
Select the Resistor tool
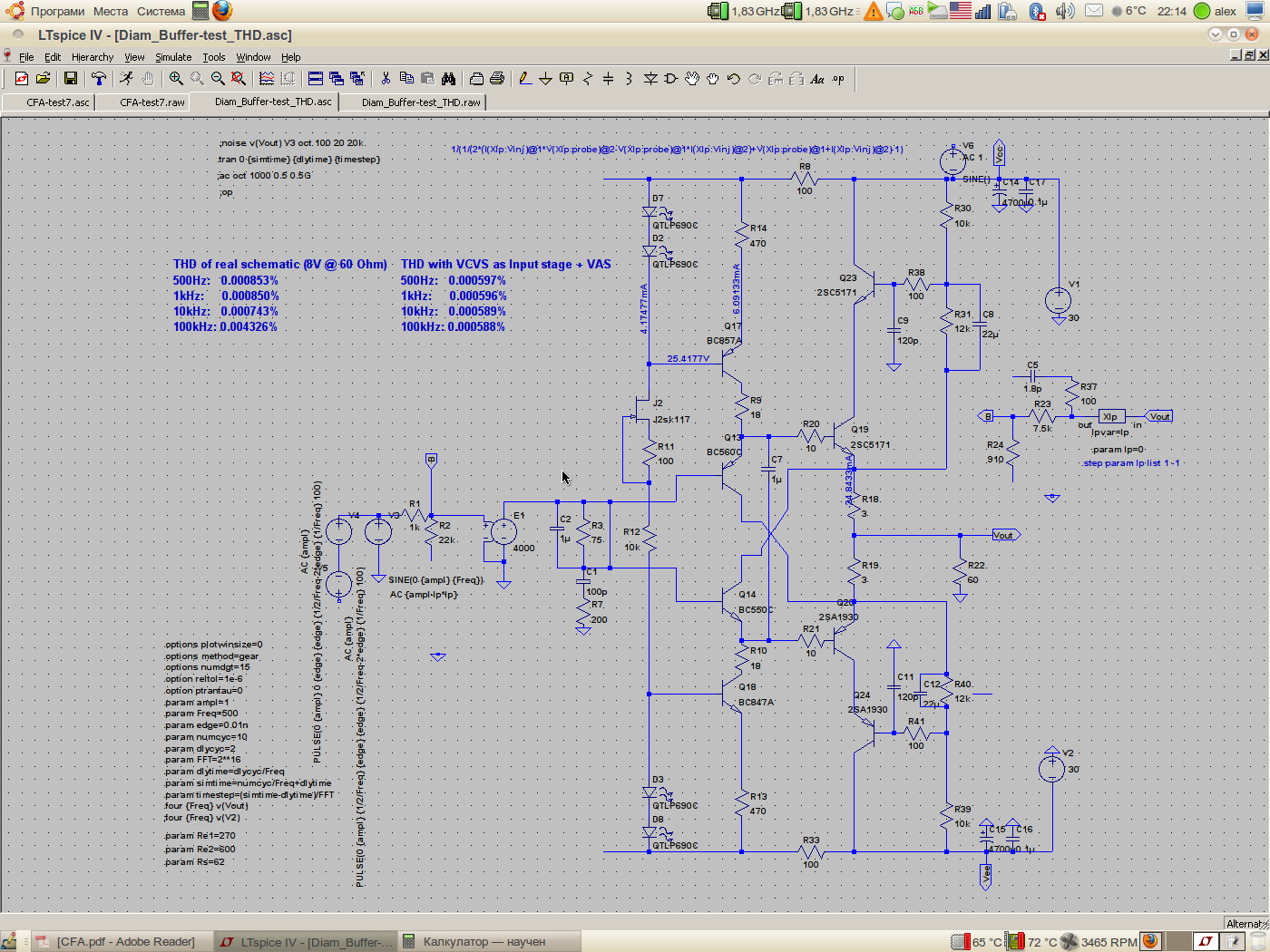tap(587, 79)
